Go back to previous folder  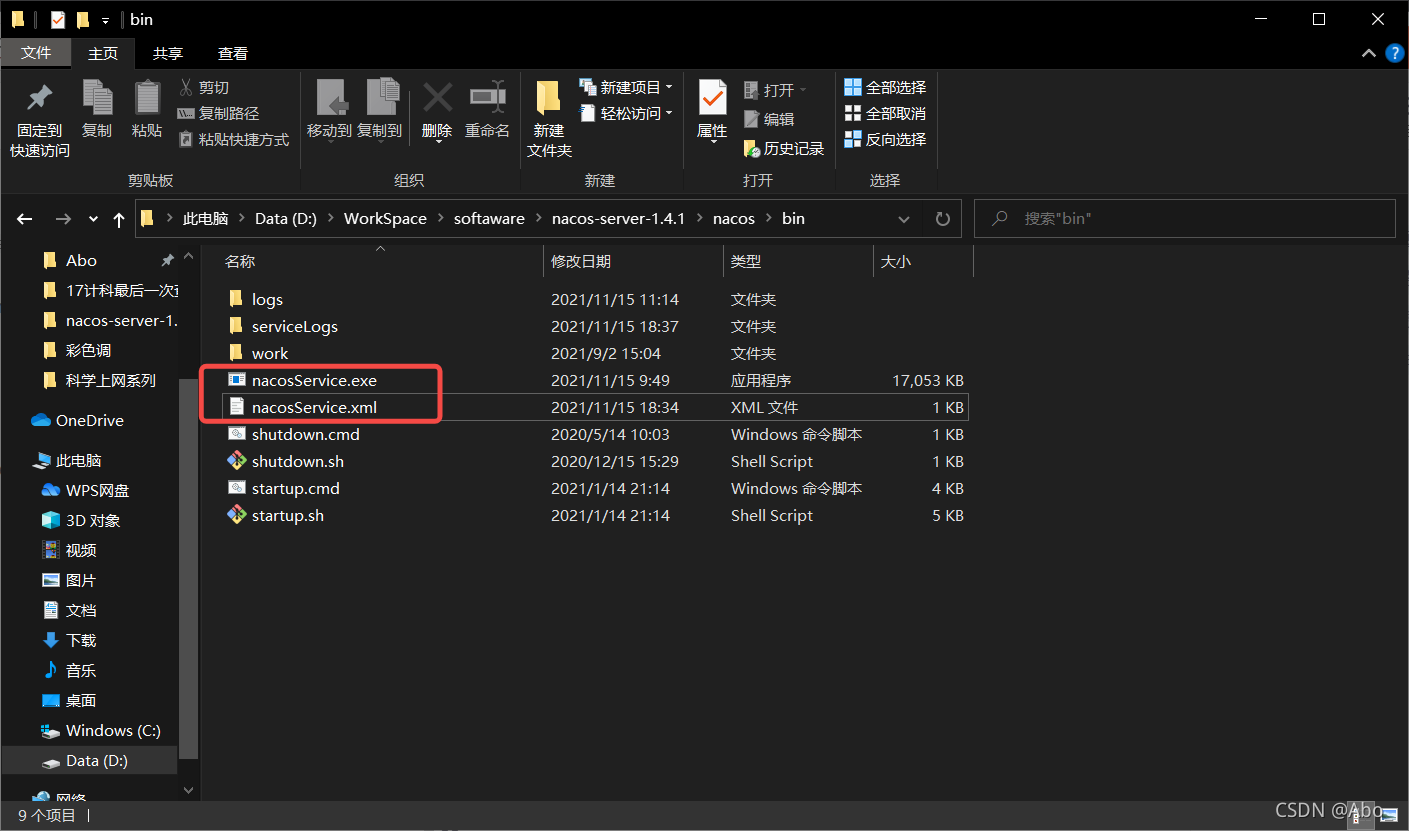[x=25, y=219]
